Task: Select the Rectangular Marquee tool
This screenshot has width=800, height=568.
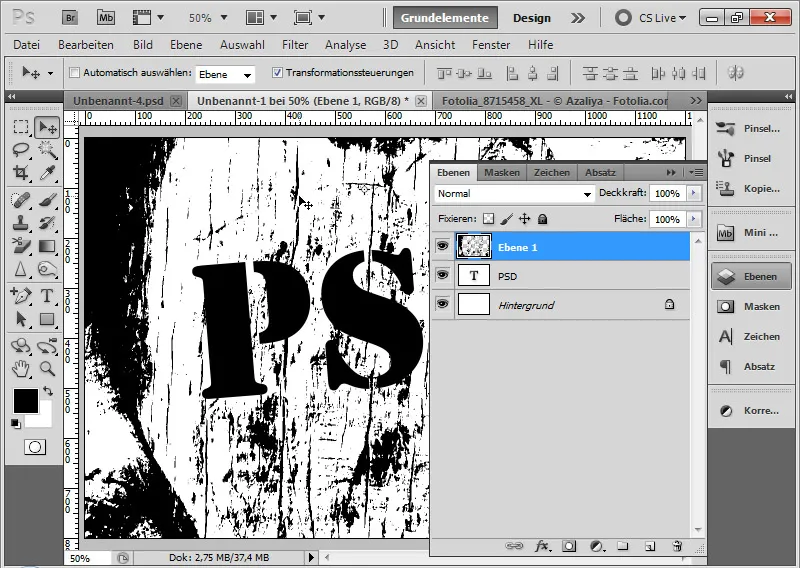Action: (21, 127)
